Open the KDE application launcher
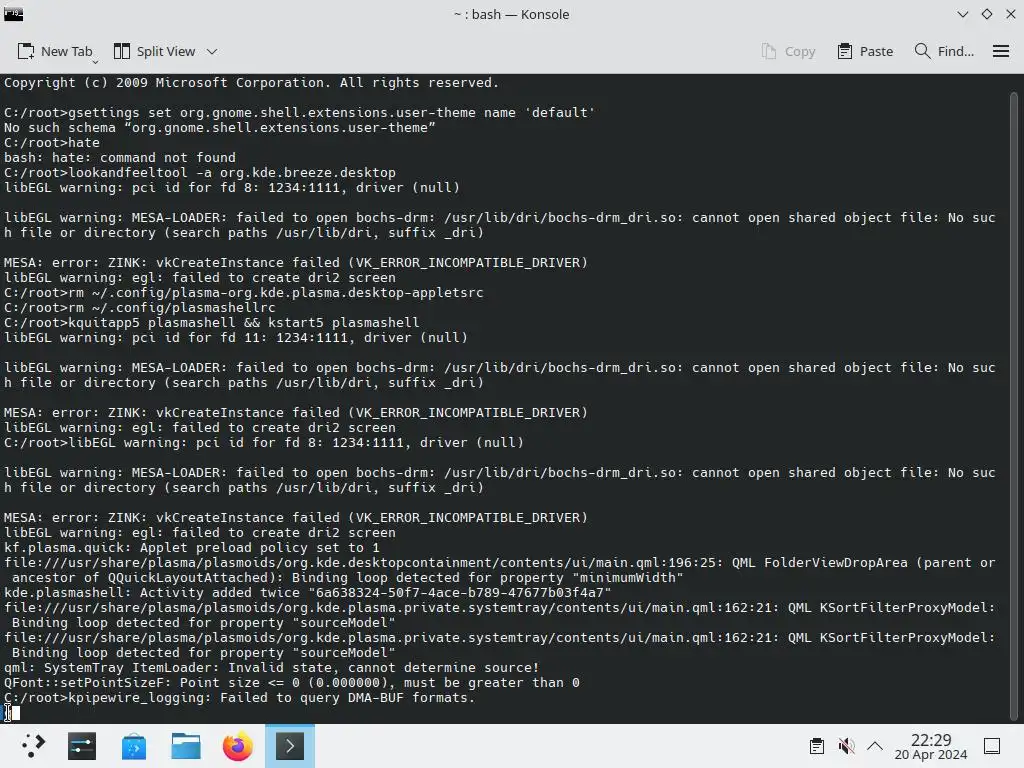 pyautogui.click(x=32, y=746)
